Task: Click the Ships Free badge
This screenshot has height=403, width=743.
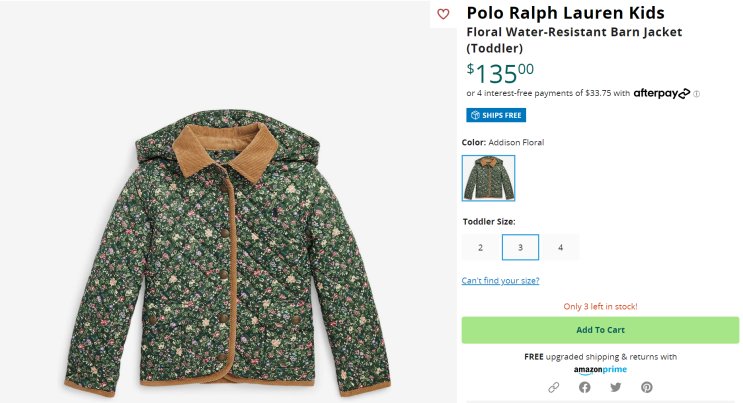Action: pyautogui.click(x=495, y=115)
